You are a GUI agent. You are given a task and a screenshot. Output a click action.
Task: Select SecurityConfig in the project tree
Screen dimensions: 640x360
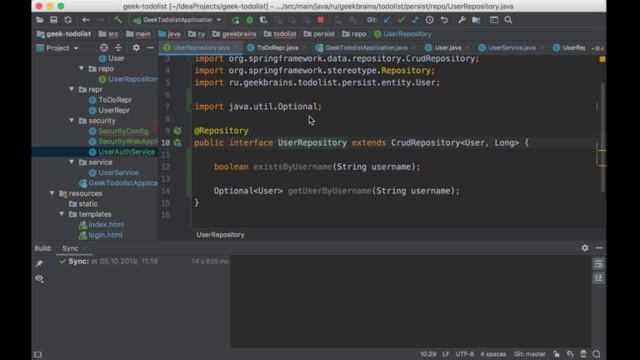123,131
